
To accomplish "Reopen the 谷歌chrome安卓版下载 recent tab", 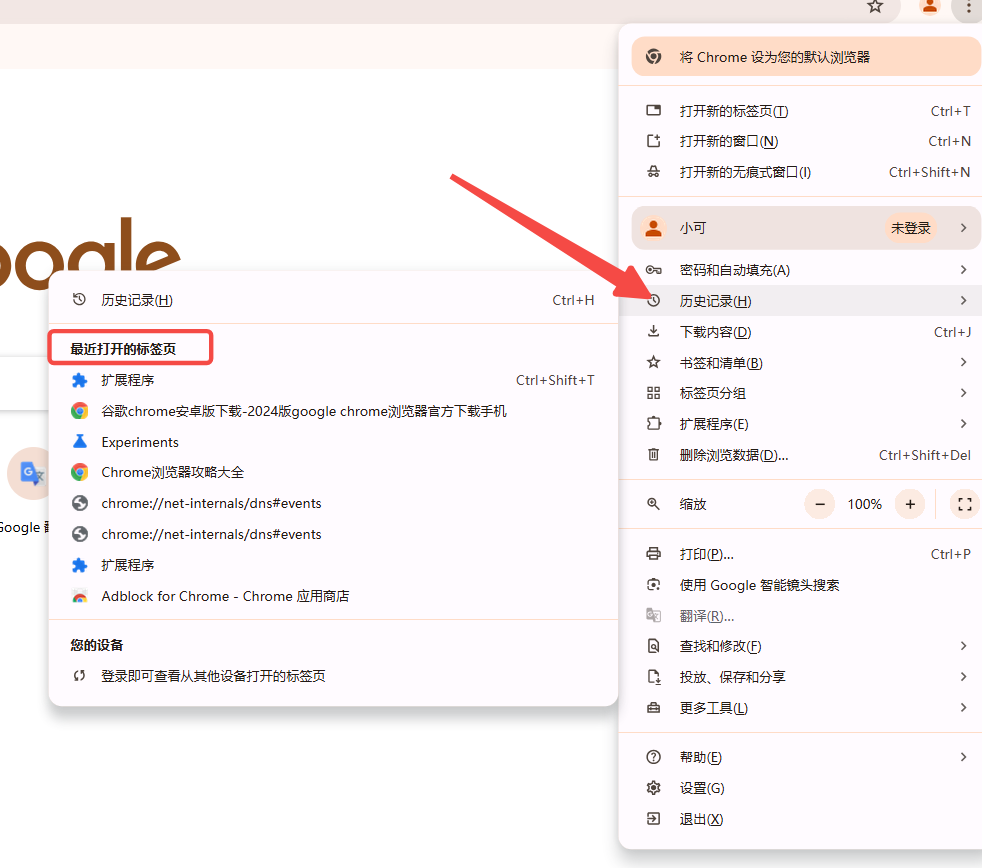I will 333,411.
